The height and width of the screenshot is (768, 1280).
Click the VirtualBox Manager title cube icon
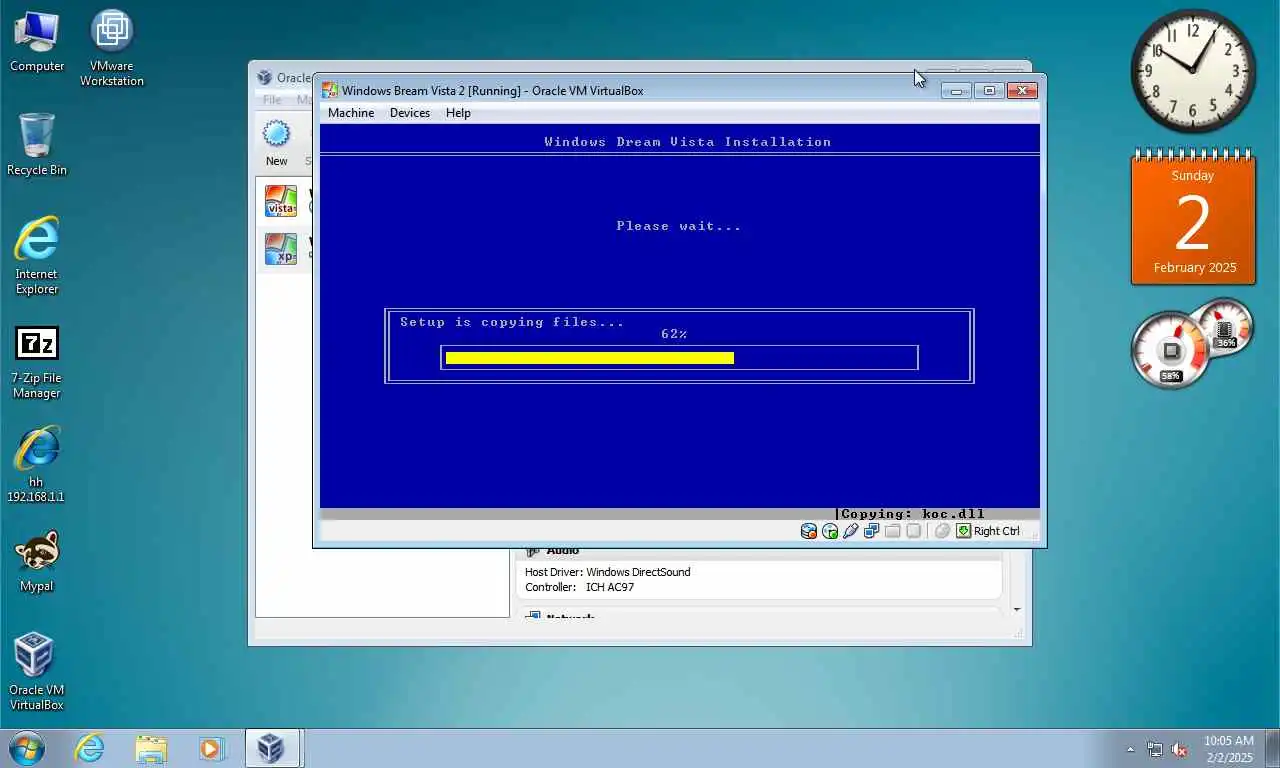coord(264,77)
